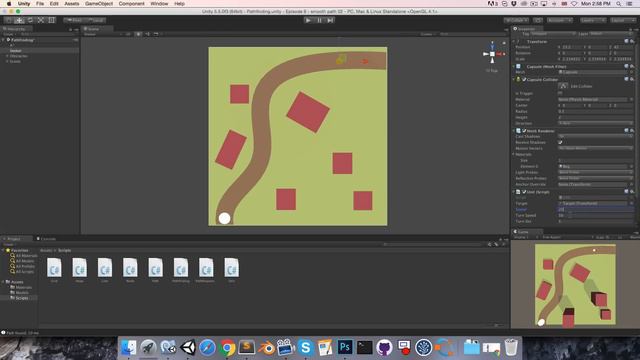Open the Collab dropdown
The height and width of the screenshot is (360, 640).
pos(516,20)
